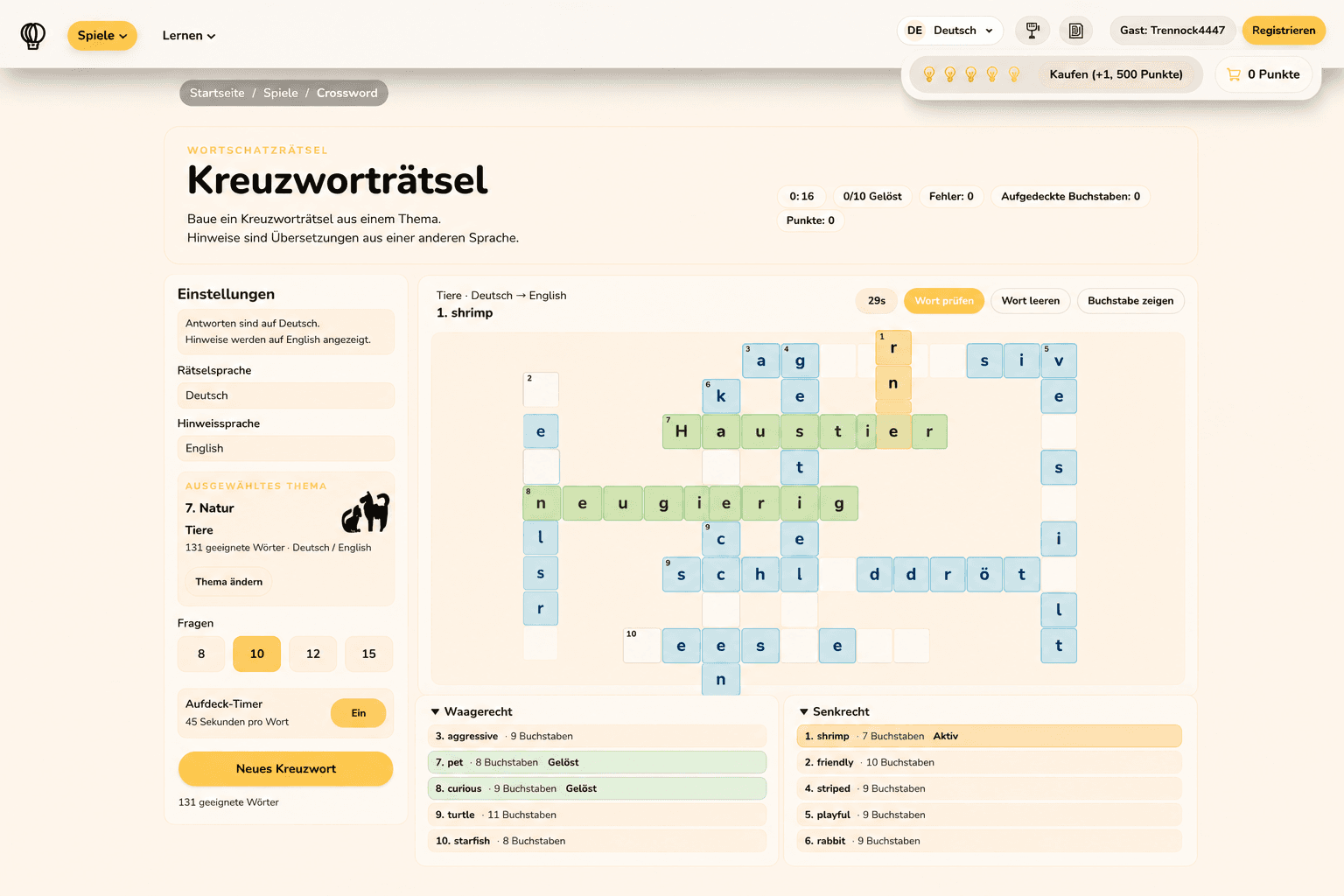
Task: Go to Startseite breadcrumb
Action: pyautogui.click(x=217, y=93)
